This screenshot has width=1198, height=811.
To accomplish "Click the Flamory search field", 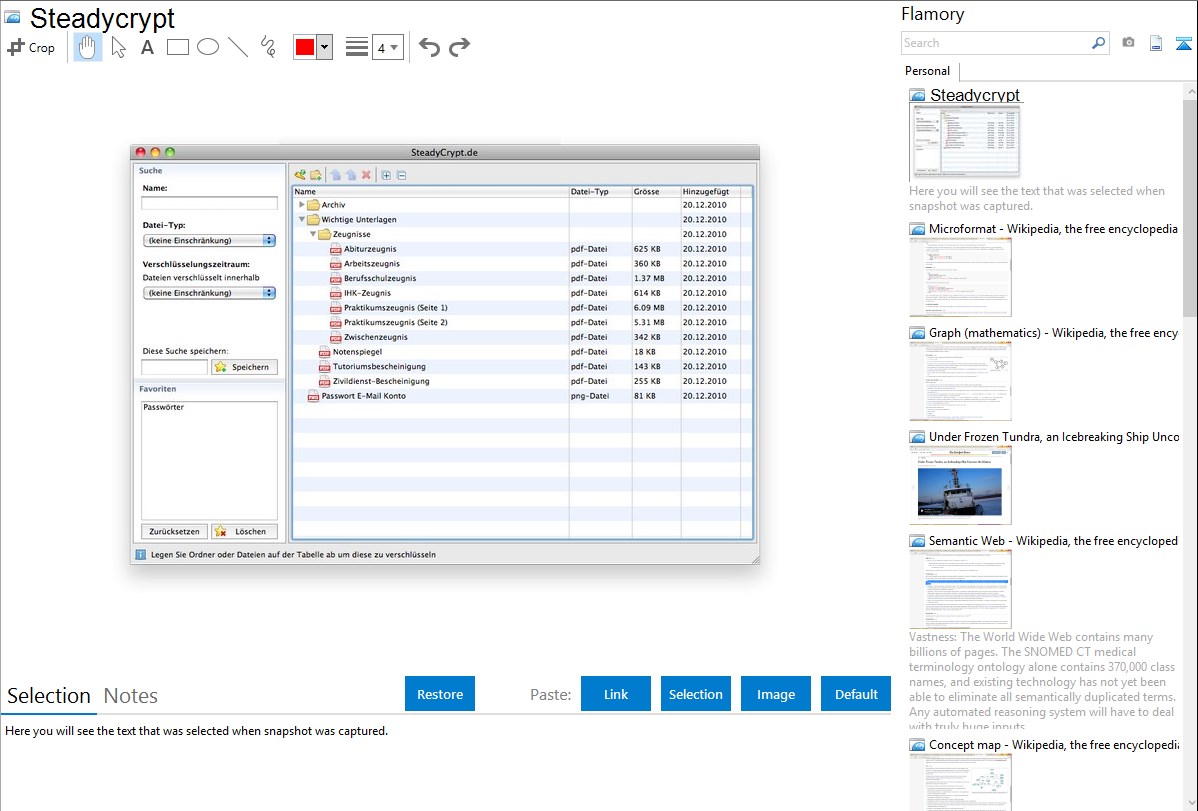I will pyautogui.click(x=996, y=43).
